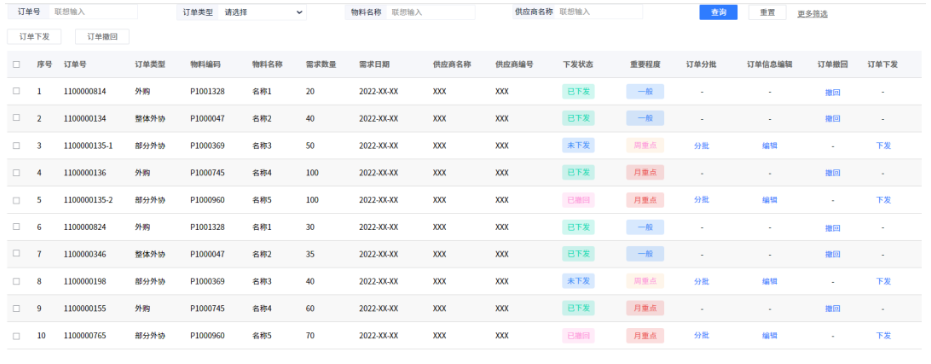The width and height of the screenshot is (931, 364).
Task: Mark the checkbox for order 1100000346
Action: pos(16,254)
